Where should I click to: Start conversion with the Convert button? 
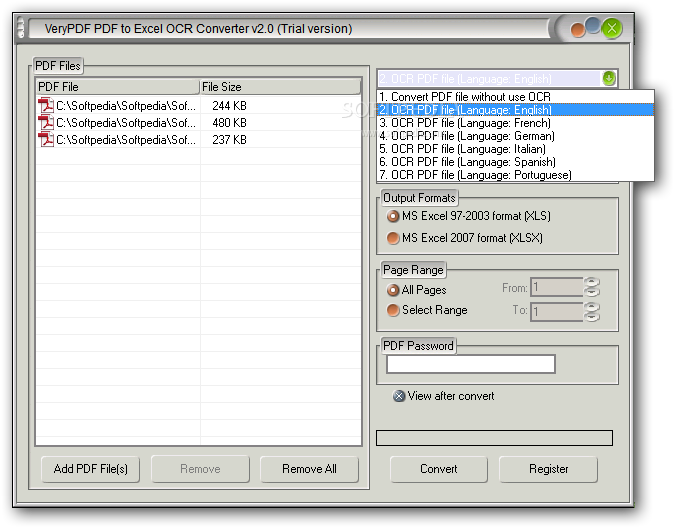click(x=439, y=469)
